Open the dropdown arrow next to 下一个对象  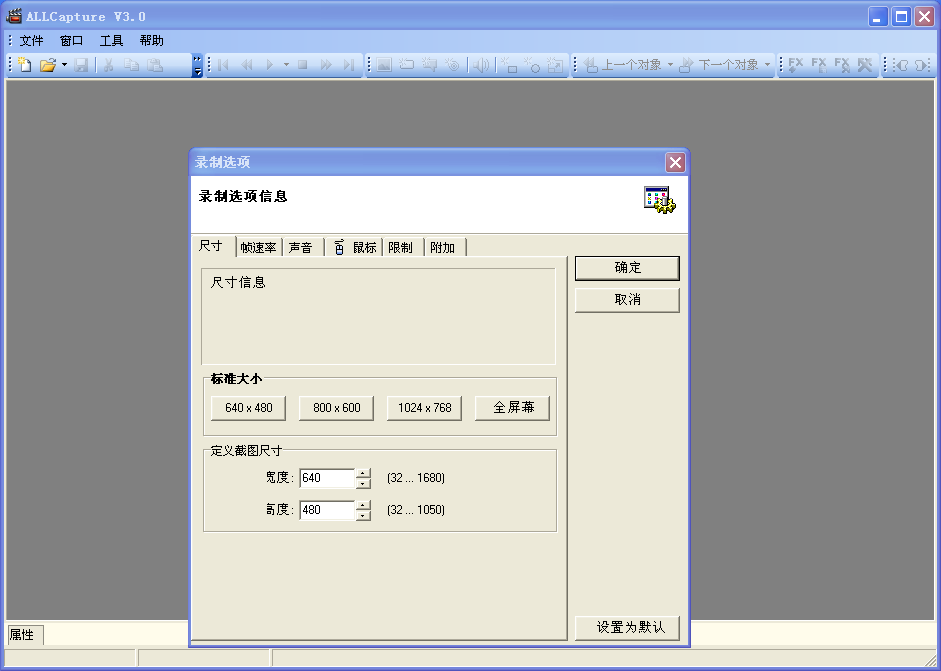(768, 65)
